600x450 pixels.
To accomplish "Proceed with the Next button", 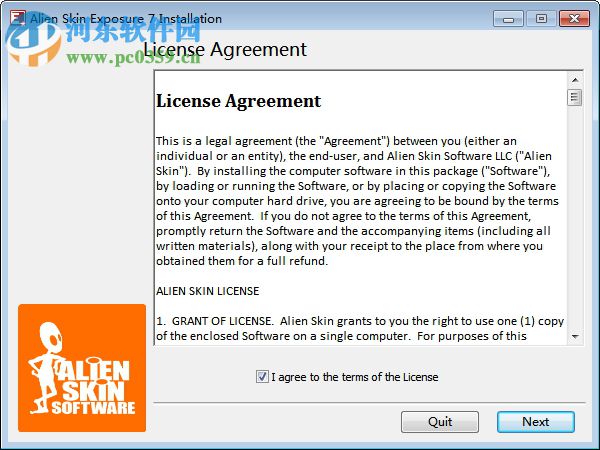I will pyautogui.click(x=536, y=422).
